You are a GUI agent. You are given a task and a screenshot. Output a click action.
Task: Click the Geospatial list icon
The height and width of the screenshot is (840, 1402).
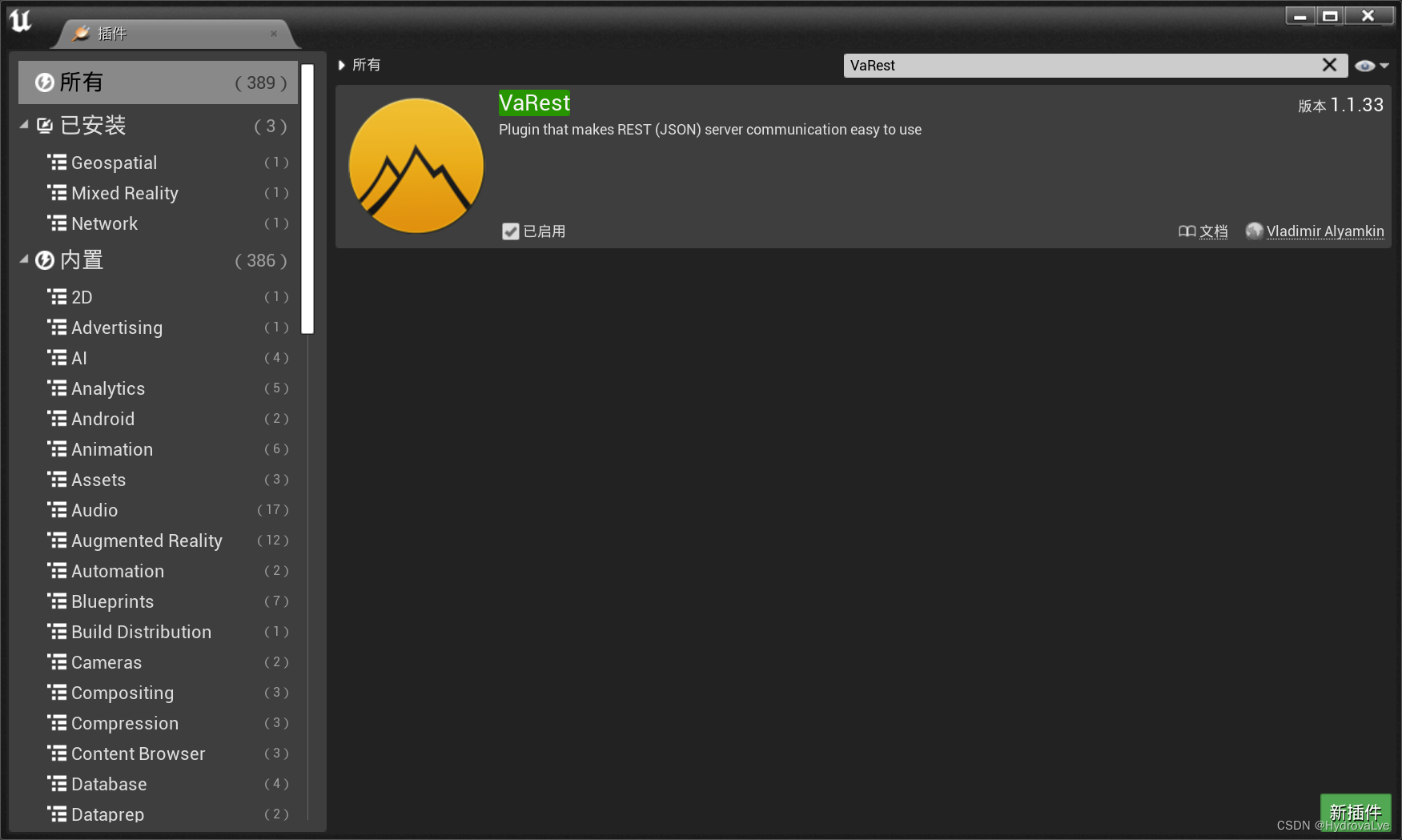coord(57,163)
